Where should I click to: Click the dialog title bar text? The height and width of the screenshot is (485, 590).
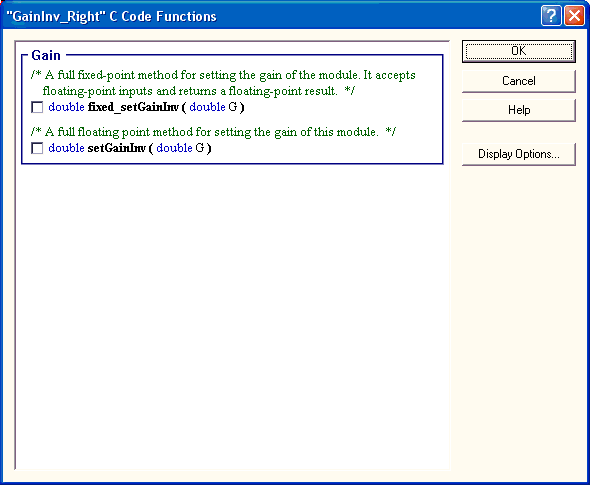click(111, 17)
